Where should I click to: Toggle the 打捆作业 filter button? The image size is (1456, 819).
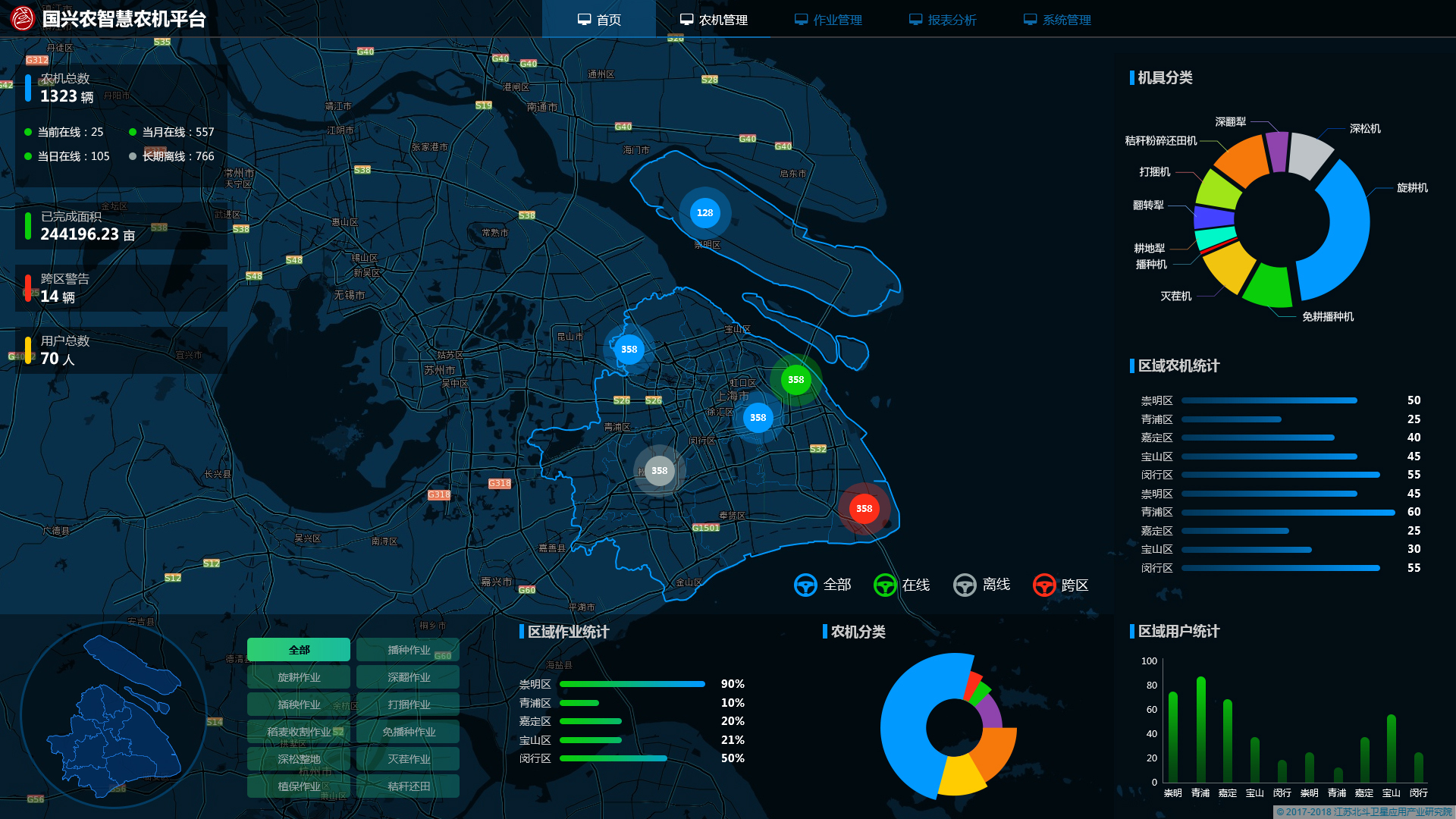(408, 704)
